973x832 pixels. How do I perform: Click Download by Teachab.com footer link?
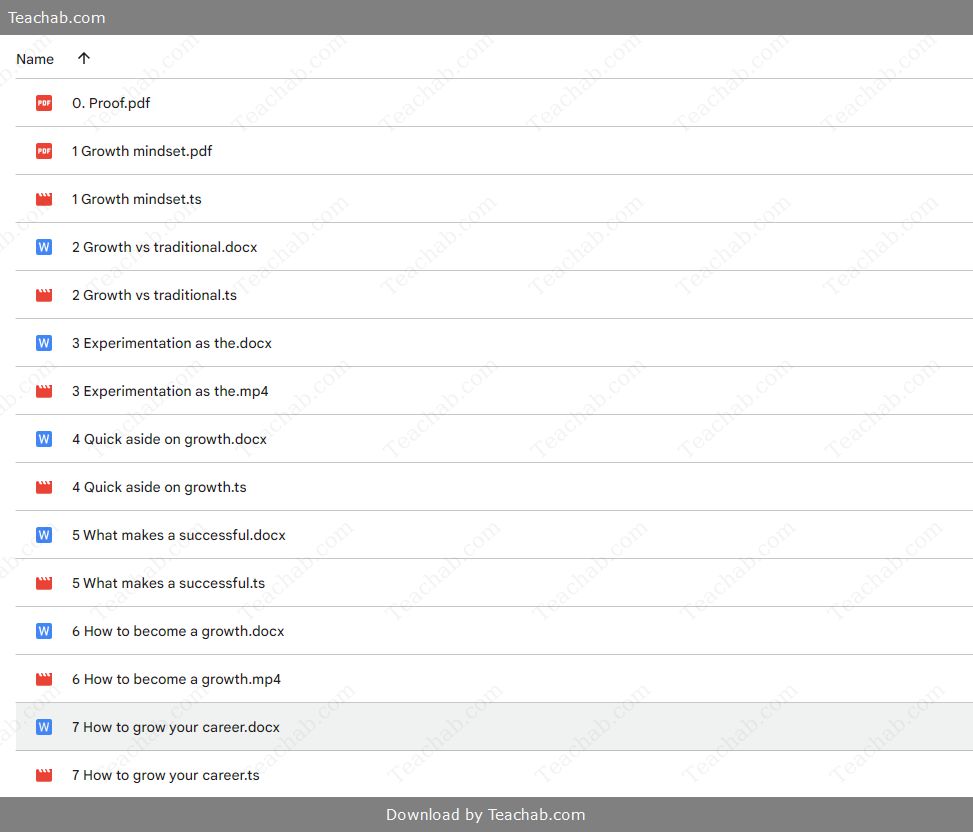(486, 815)
